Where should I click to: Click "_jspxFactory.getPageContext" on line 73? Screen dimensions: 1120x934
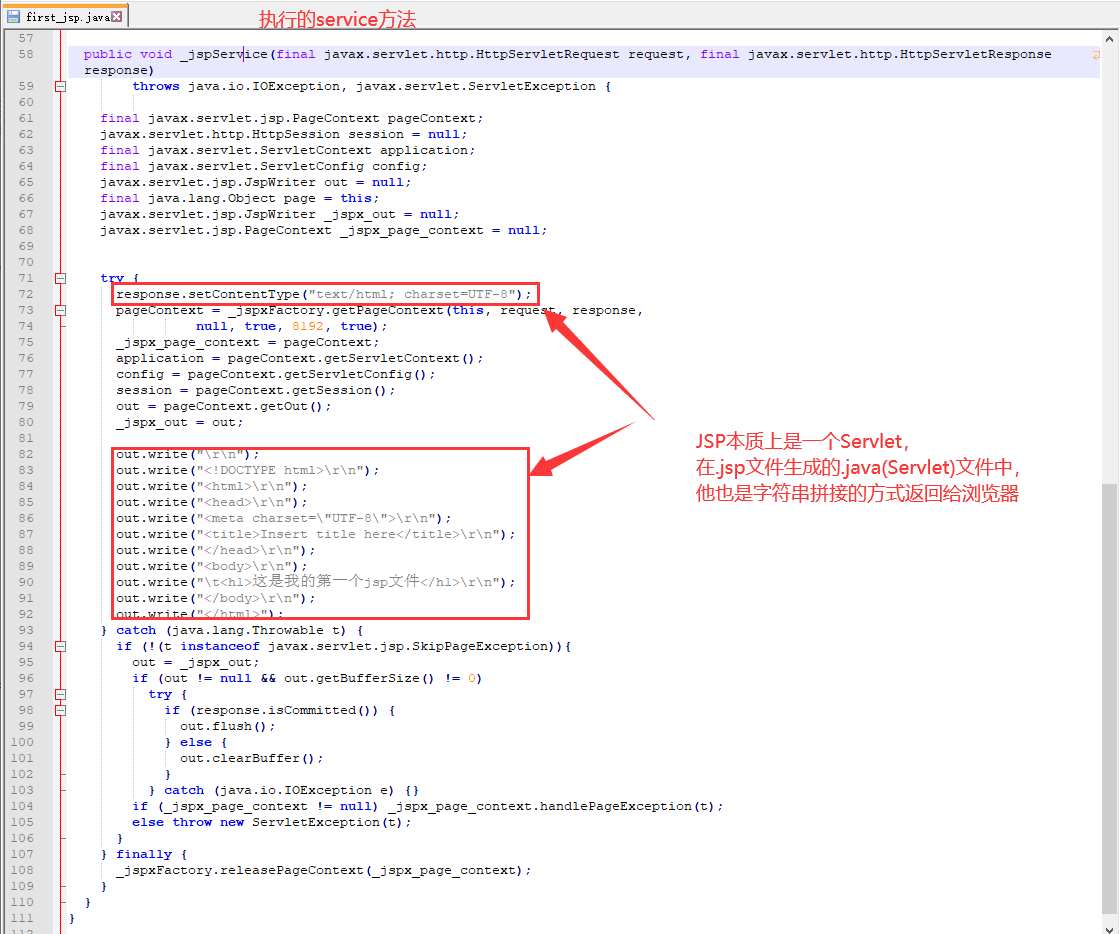[x=336, y=311]
